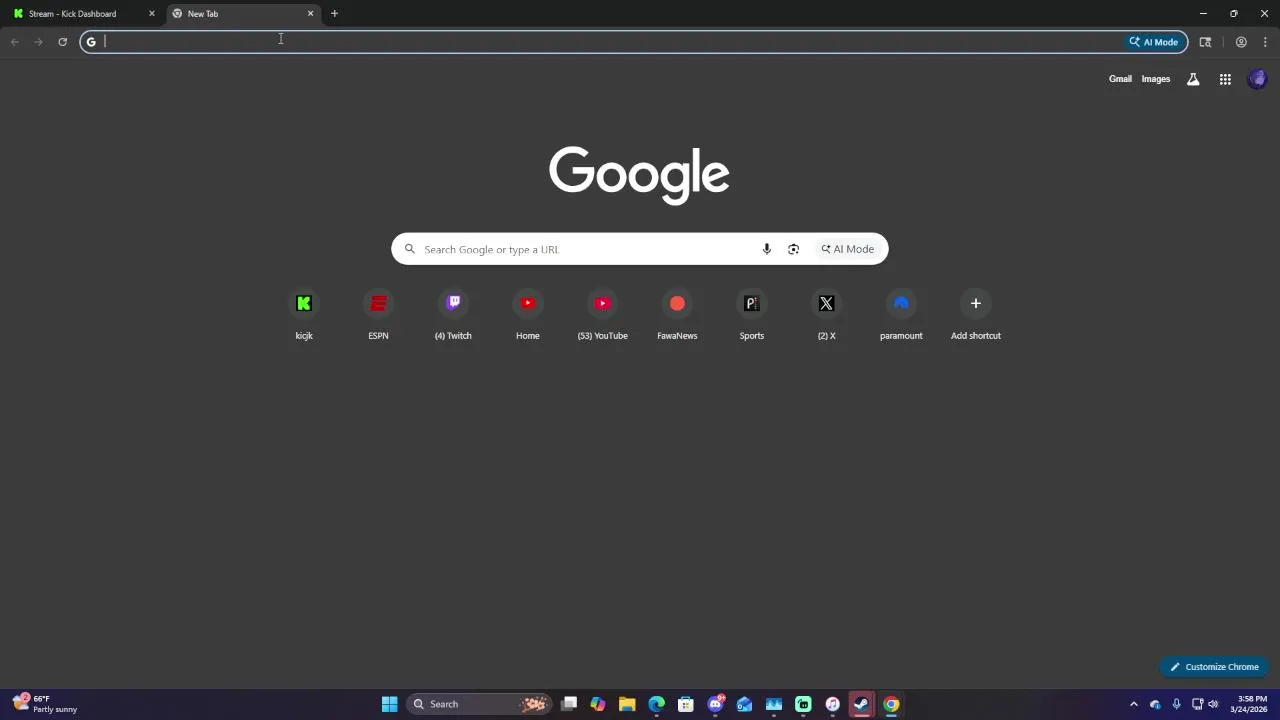1280x720 pixels.
Task: Open the Windows Start menu
Action: 389,704
